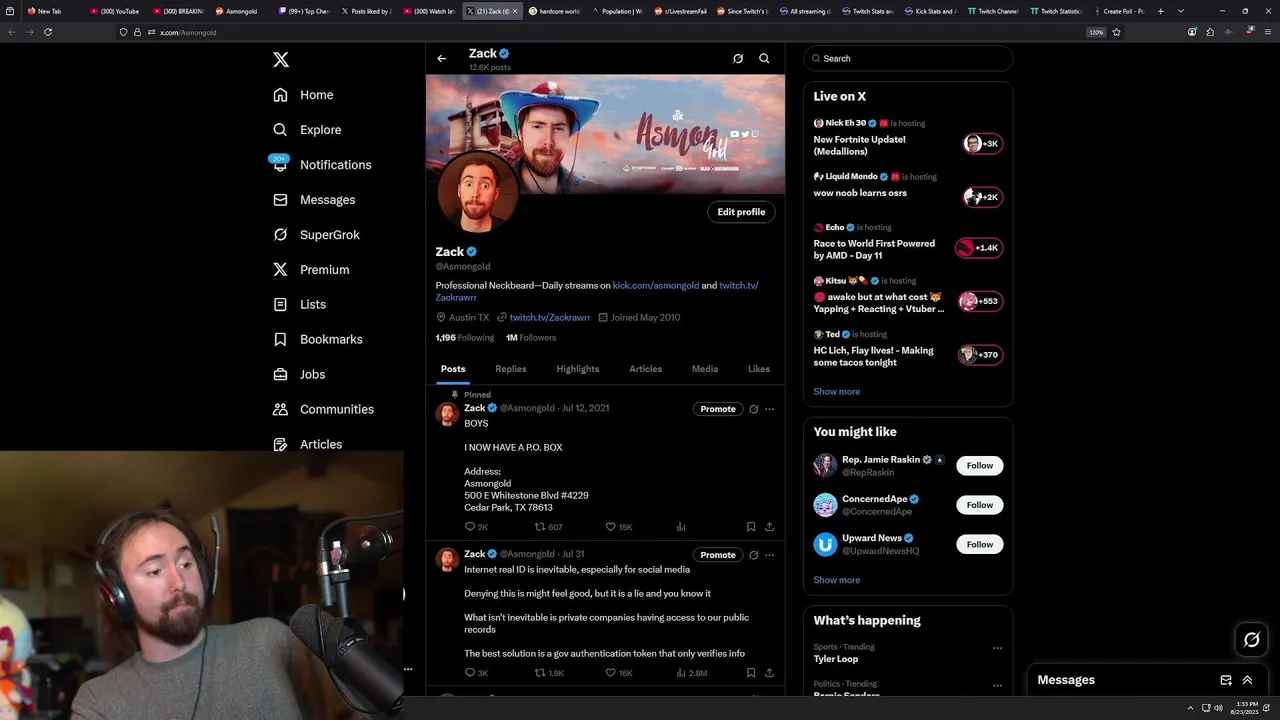Click the Jobs briefcase icon

[x=281, y=374]
